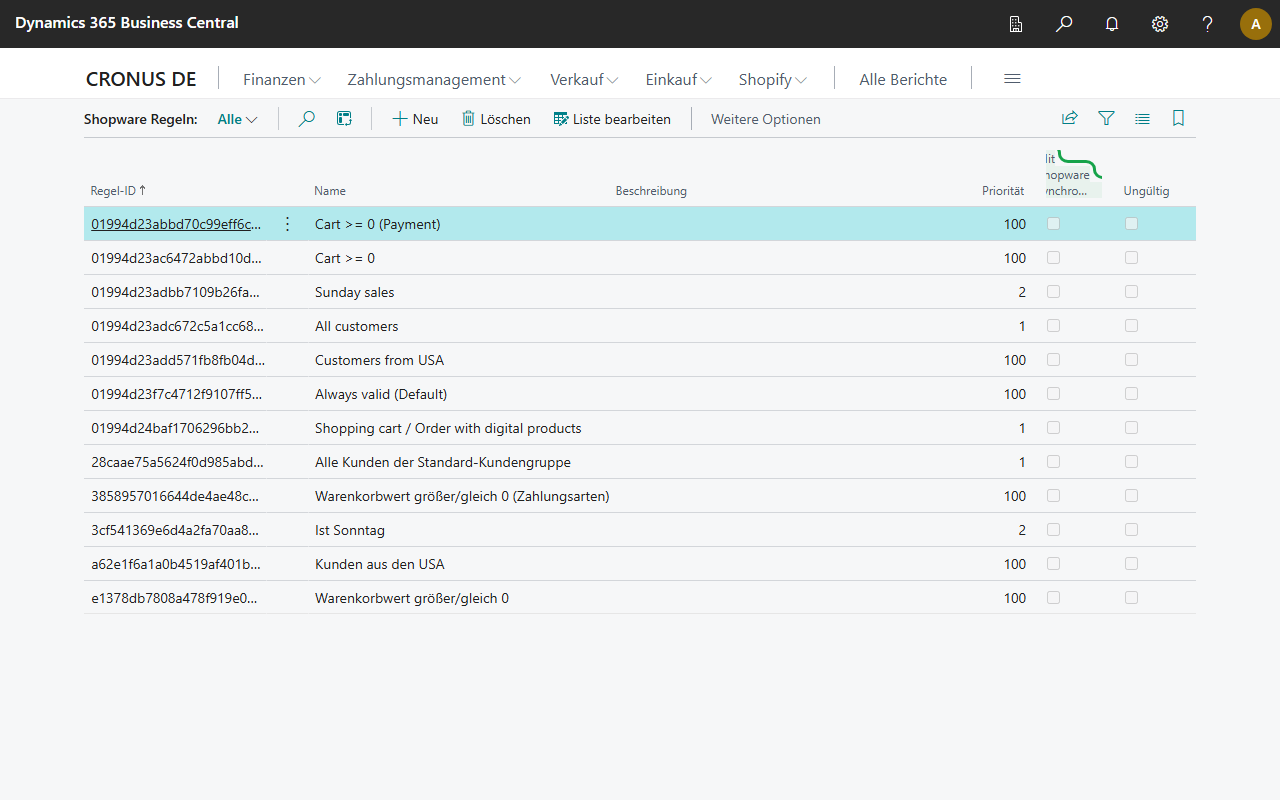Select Alle Kunden der Standard-Kundengruppe cell
This screenshot has width=1280, height=800.
click(443, 462)
